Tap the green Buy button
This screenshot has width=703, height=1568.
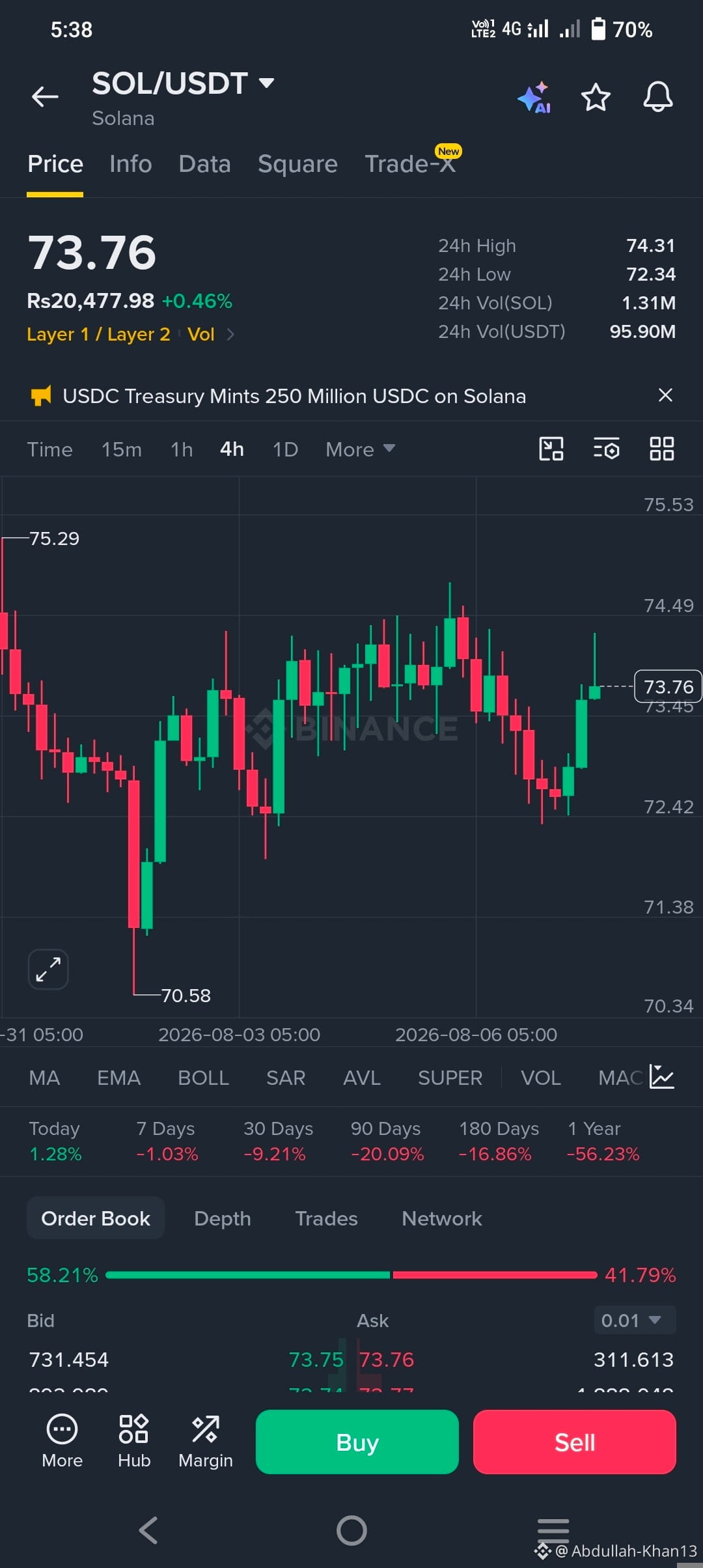coord(357,1442)
